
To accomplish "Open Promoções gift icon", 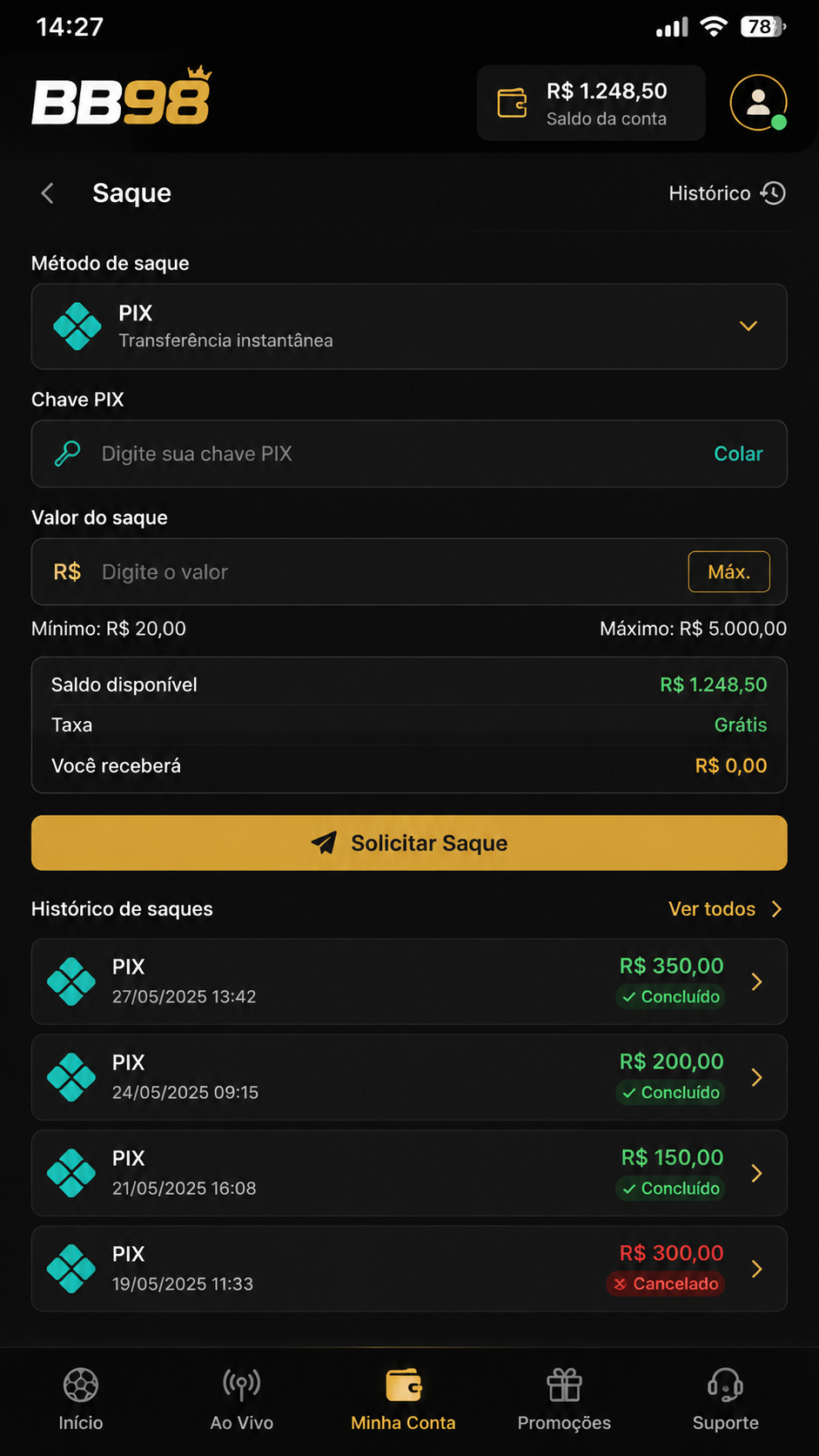I will [564, 1384].
